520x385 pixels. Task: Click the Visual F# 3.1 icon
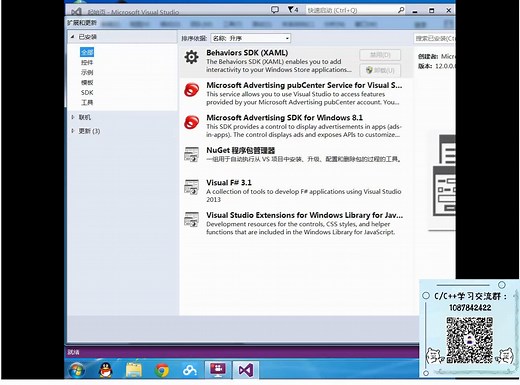[191, 187]
